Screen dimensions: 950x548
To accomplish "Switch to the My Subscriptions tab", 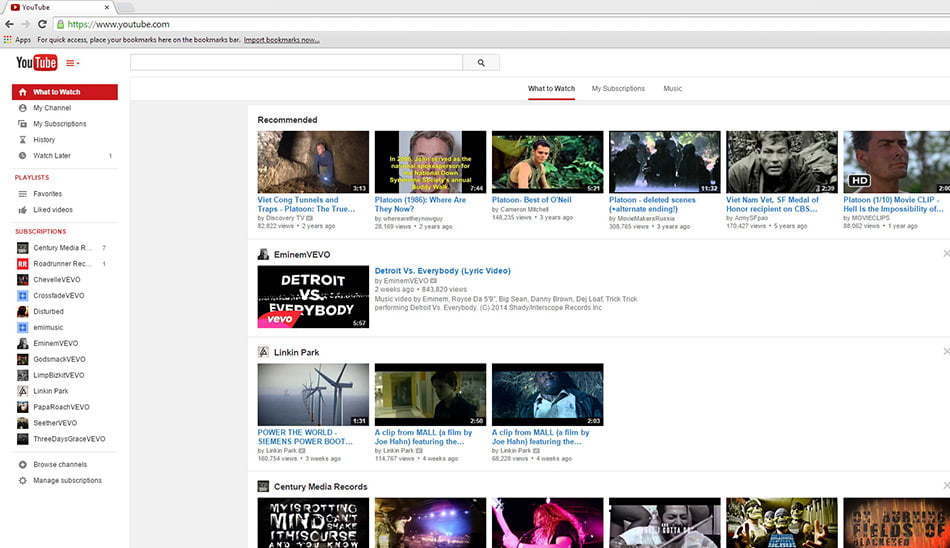I will [618, 89].
